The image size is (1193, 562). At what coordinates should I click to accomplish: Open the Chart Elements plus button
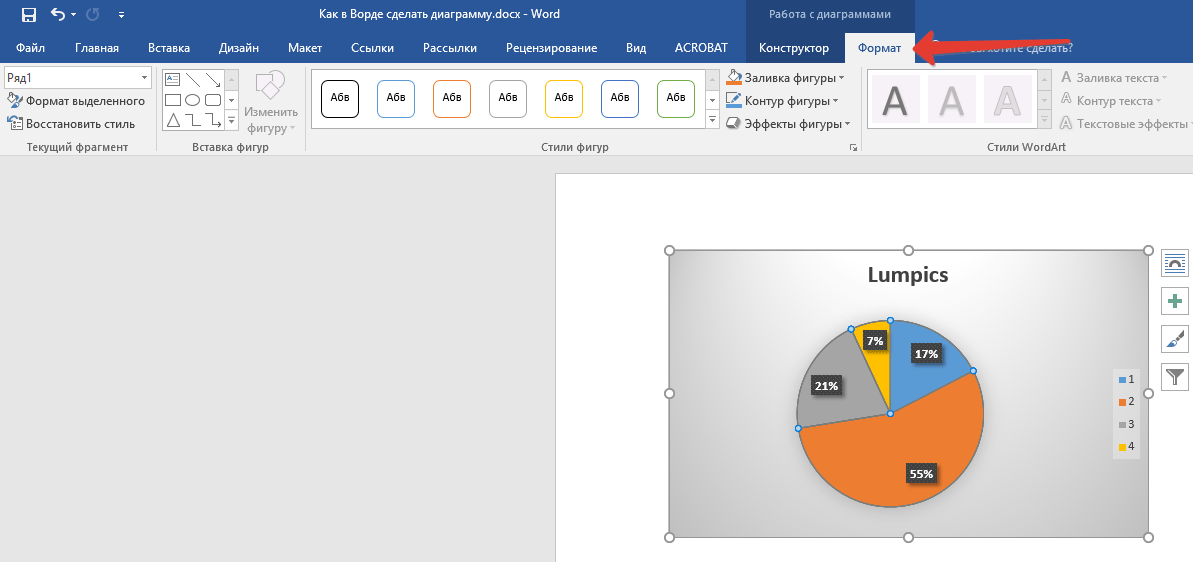(x=1175, y=301)
